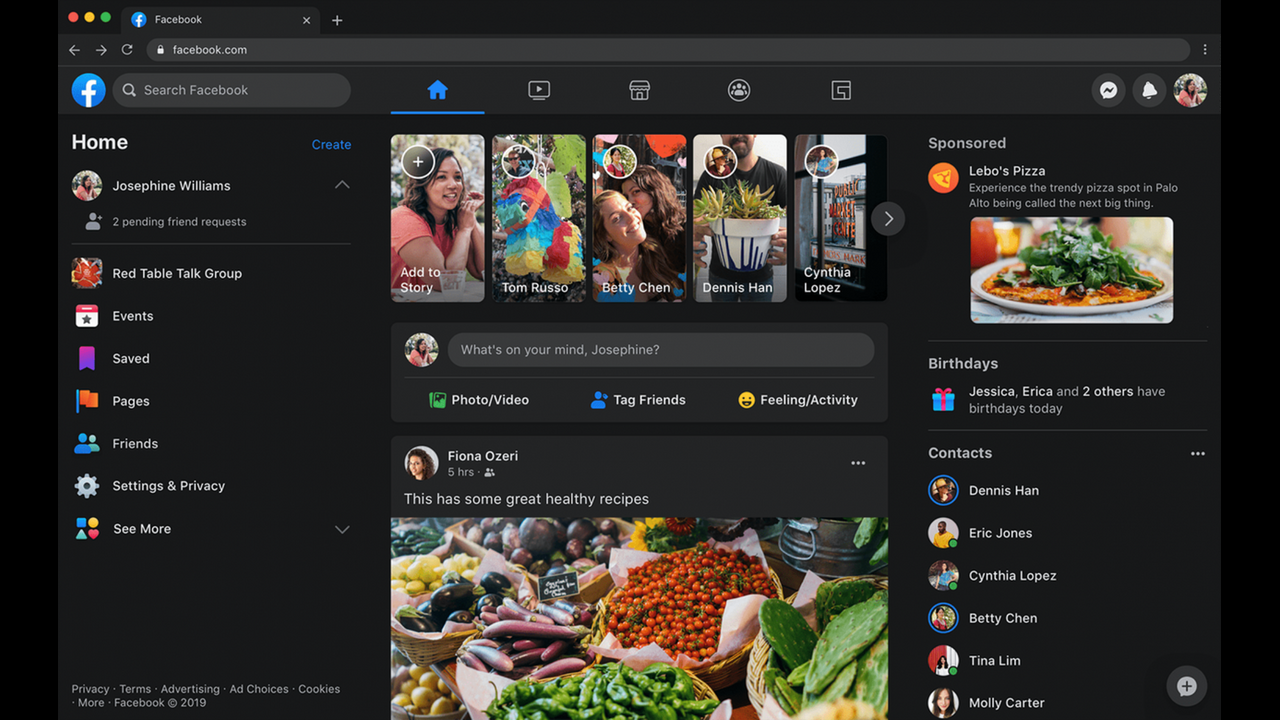Image resolution: width=1280 pixels, height=720 pixels.
Task: Click the Create link
Action: [x=331, y=144]
